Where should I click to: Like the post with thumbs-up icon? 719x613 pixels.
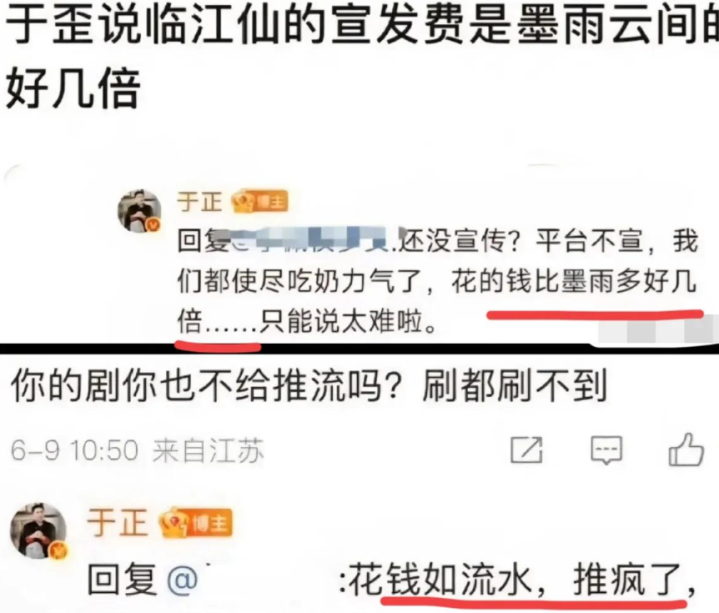tap(686, 449)
